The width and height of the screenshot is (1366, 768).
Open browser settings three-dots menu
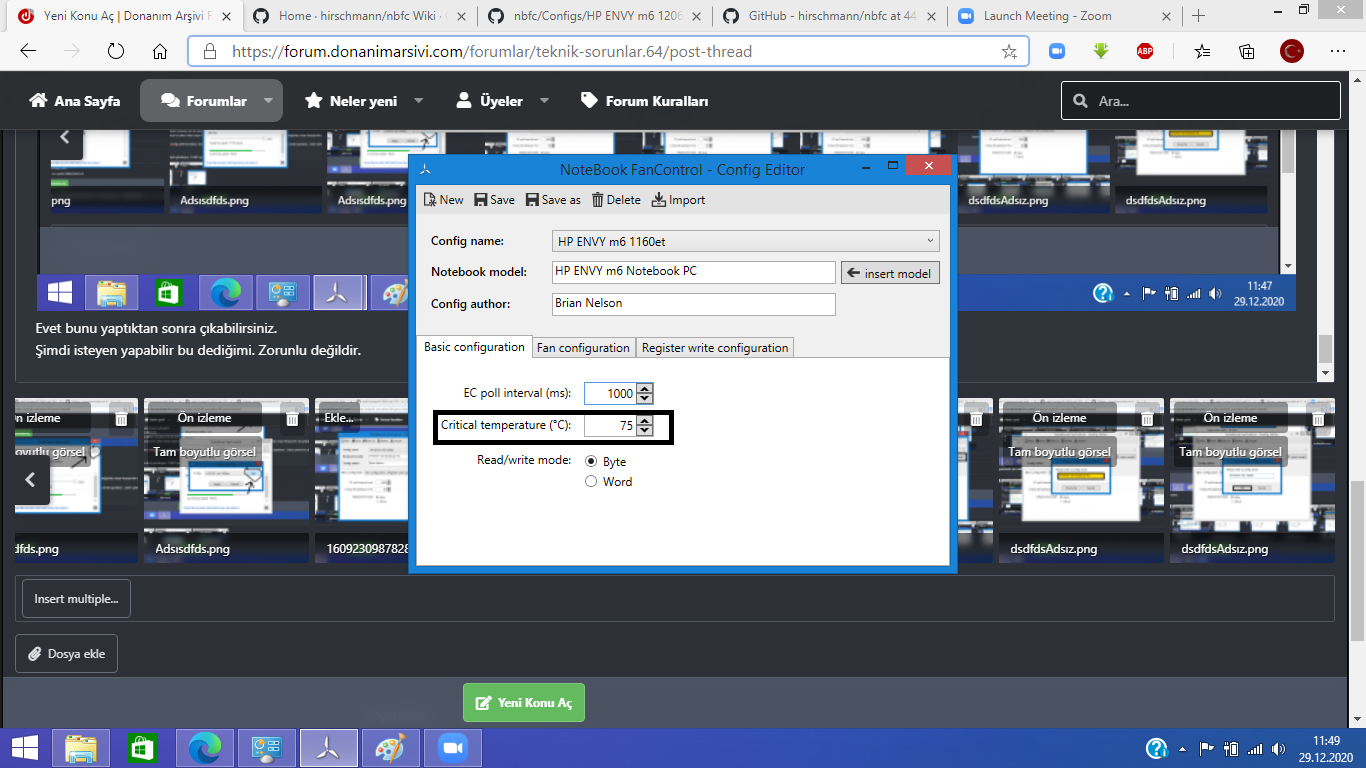point(1338,51)
